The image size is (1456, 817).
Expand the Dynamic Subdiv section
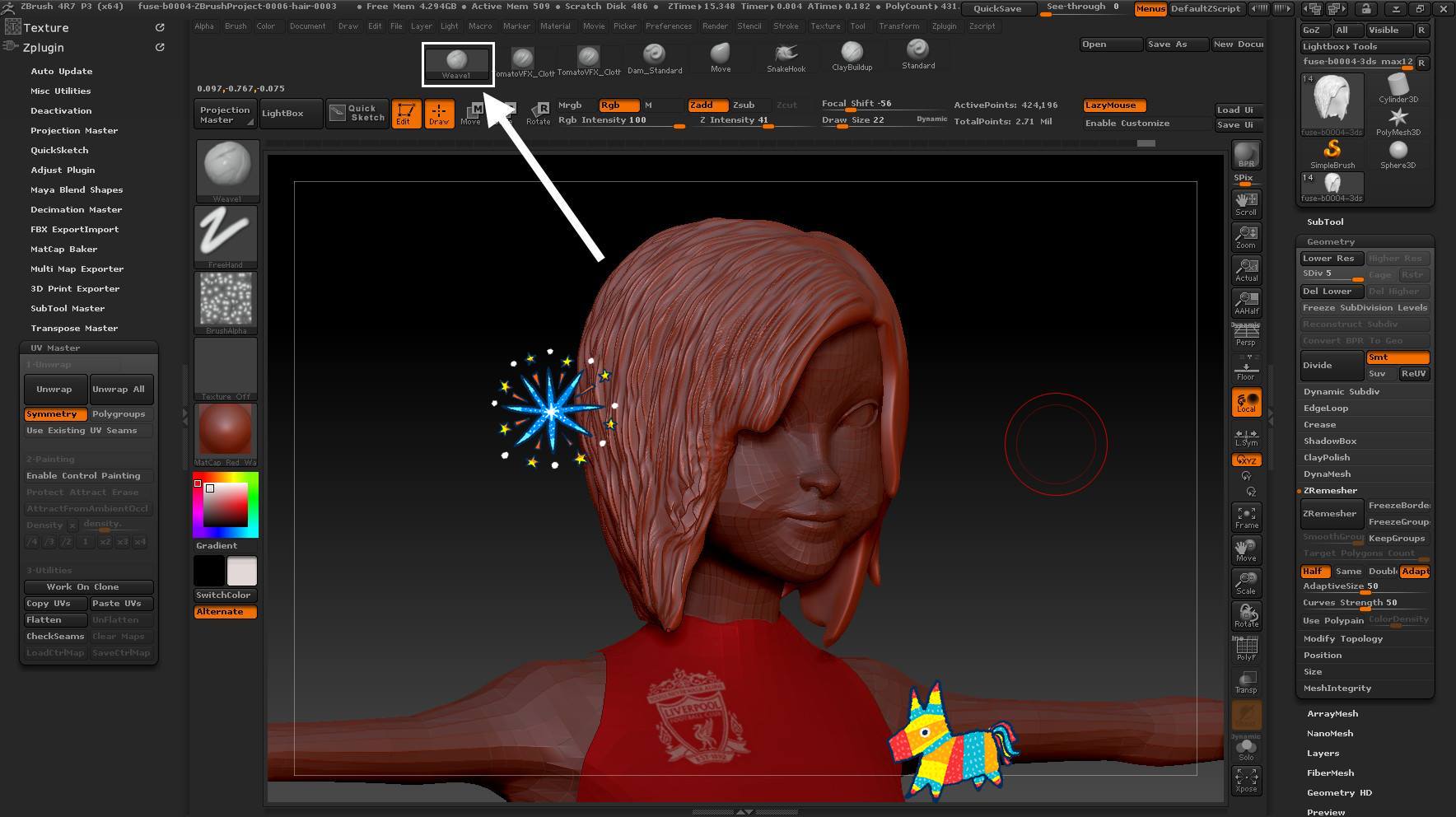pyautogui.click(x=1341, y=392)
